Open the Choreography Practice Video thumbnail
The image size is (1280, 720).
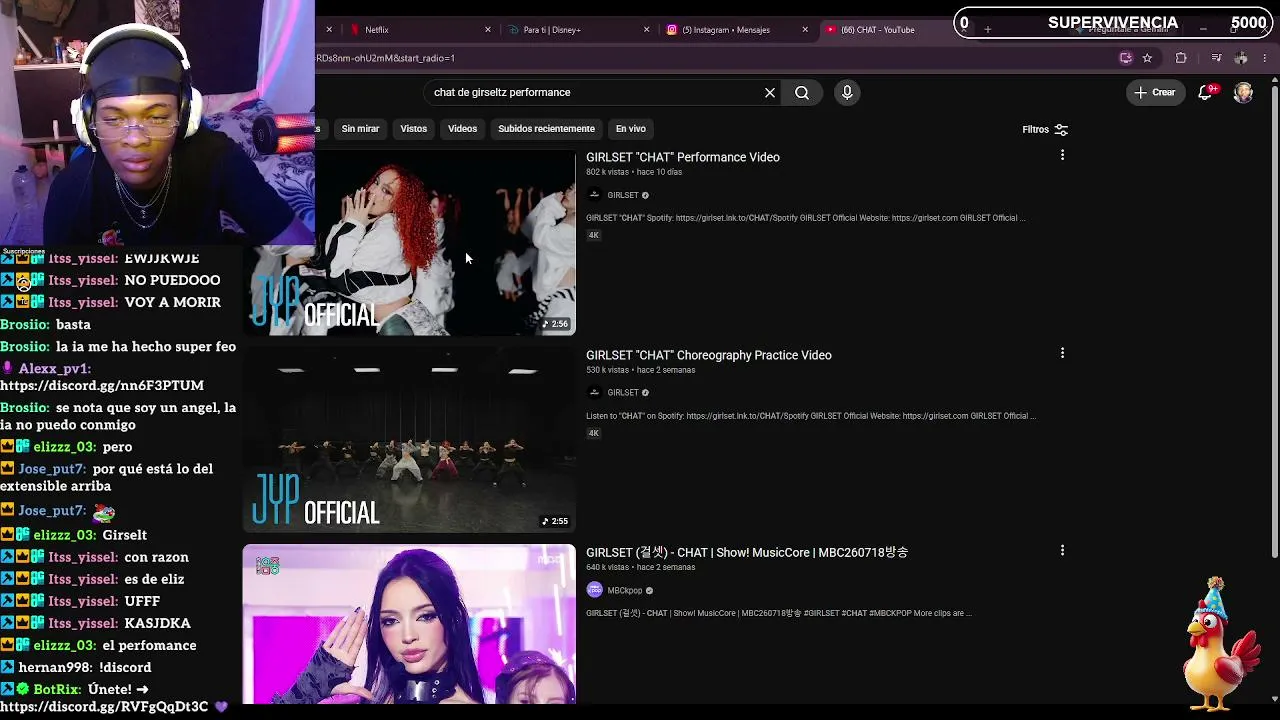coord(409,440)
